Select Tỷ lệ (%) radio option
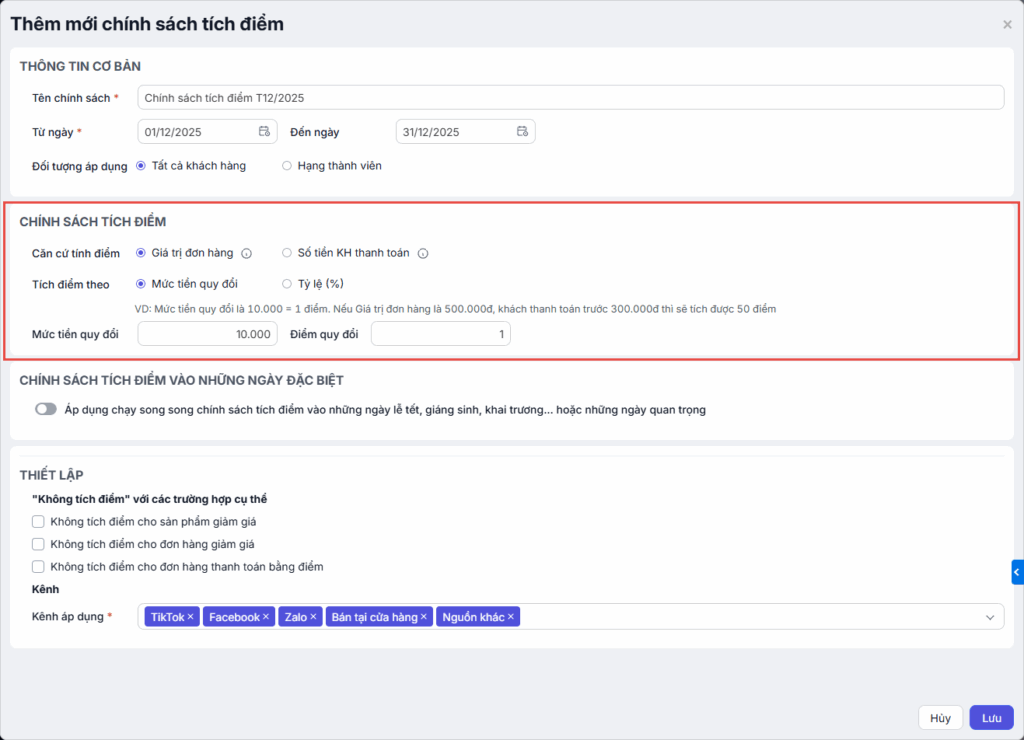Screen dimensions: 1024x740 coord(287,284)
